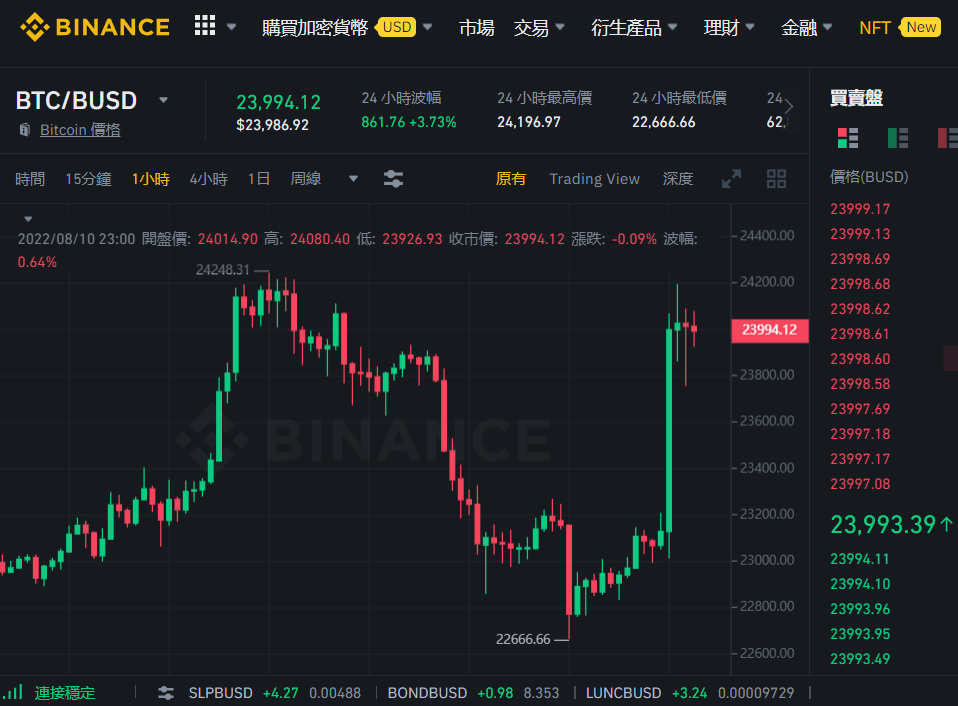The height and width of the screenshot is (706, 958).
Task: Click the New badge next to NFT
Action: (921, 27)
